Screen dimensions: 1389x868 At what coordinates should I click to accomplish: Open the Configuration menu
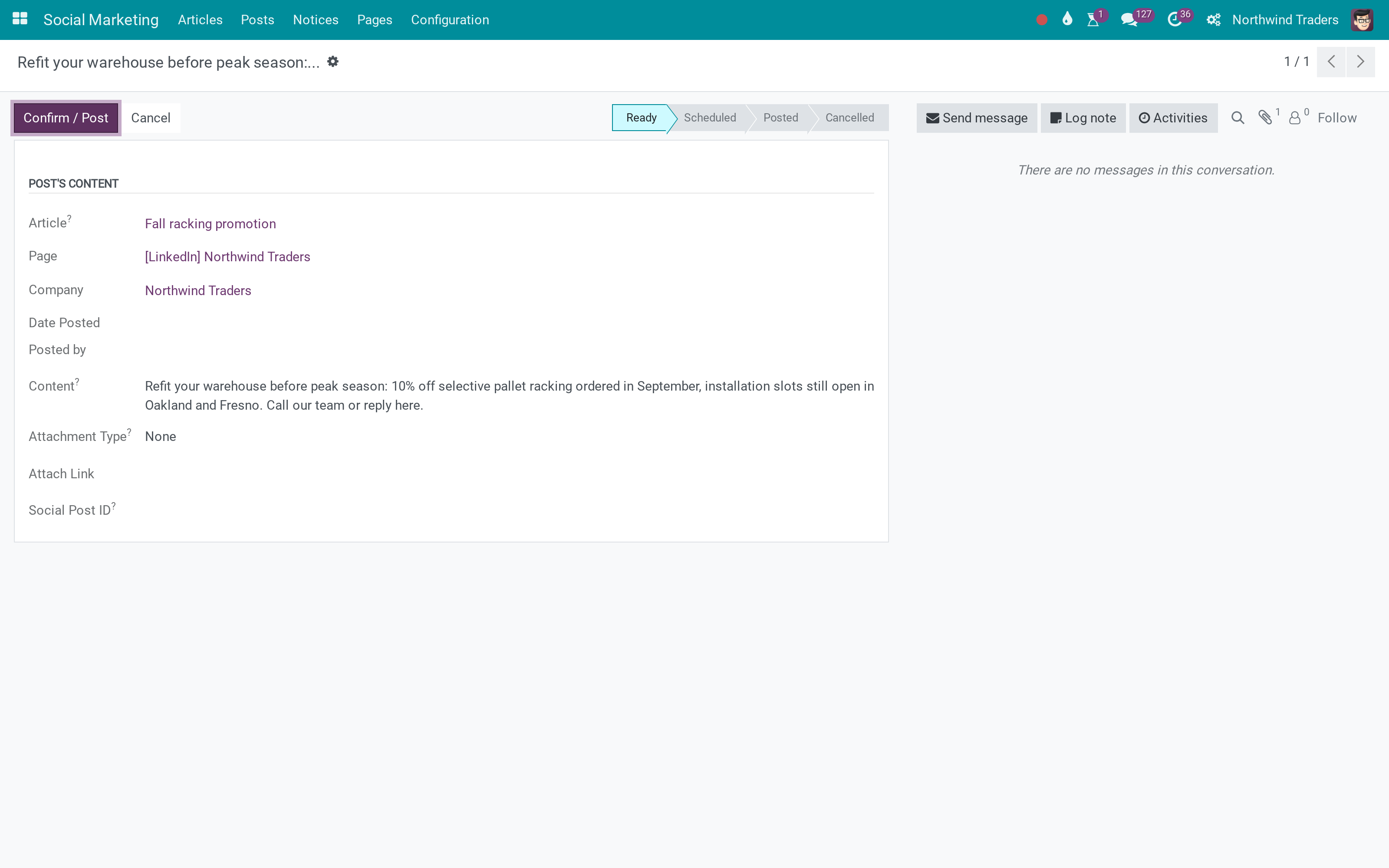pos(450,20)
